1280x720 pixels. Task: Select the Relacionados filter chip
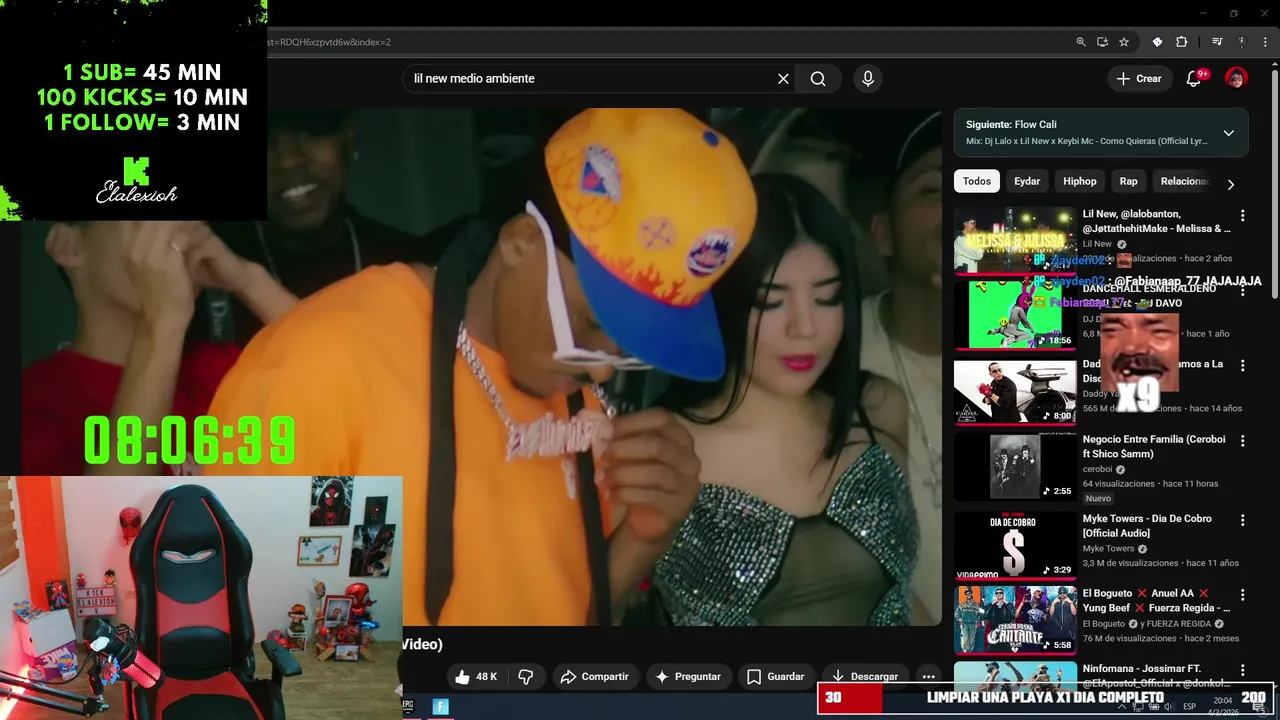pyautogui.click(x=1183, y=181)
